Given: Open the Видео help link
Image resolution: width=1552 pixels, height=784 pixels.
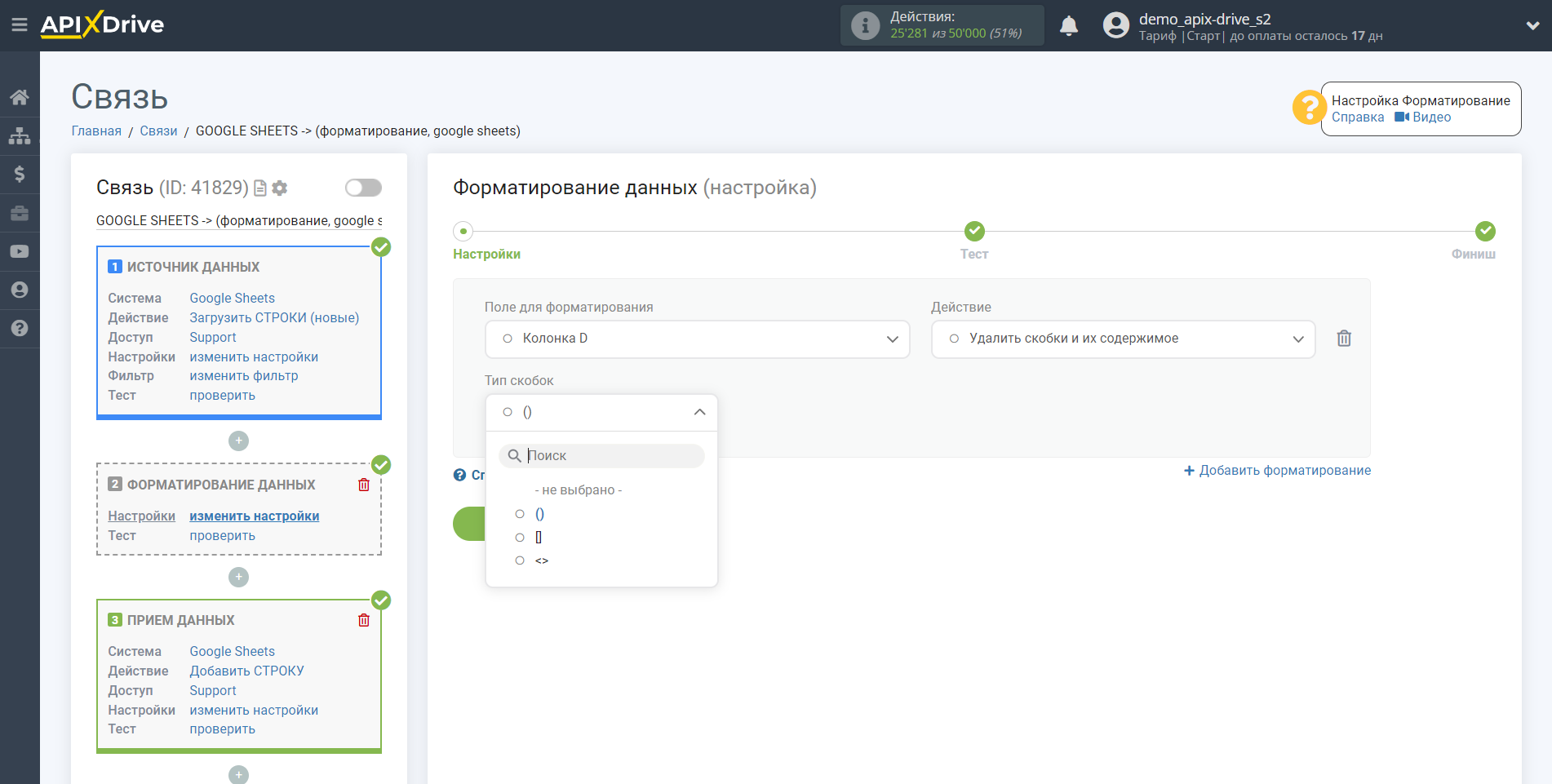Looking at the screenshot, I should [1423, 117].
